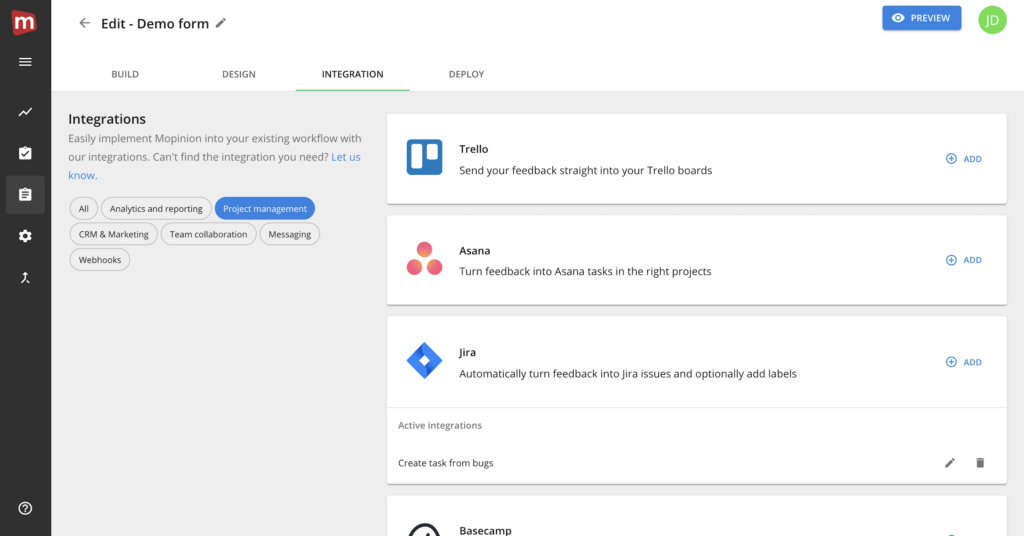Filter by Webhooks

tap(100, 259)
